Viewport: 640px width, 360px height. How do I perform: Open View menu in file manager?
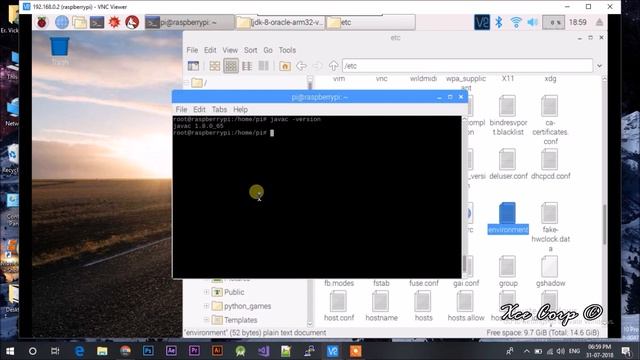point(230,50)
